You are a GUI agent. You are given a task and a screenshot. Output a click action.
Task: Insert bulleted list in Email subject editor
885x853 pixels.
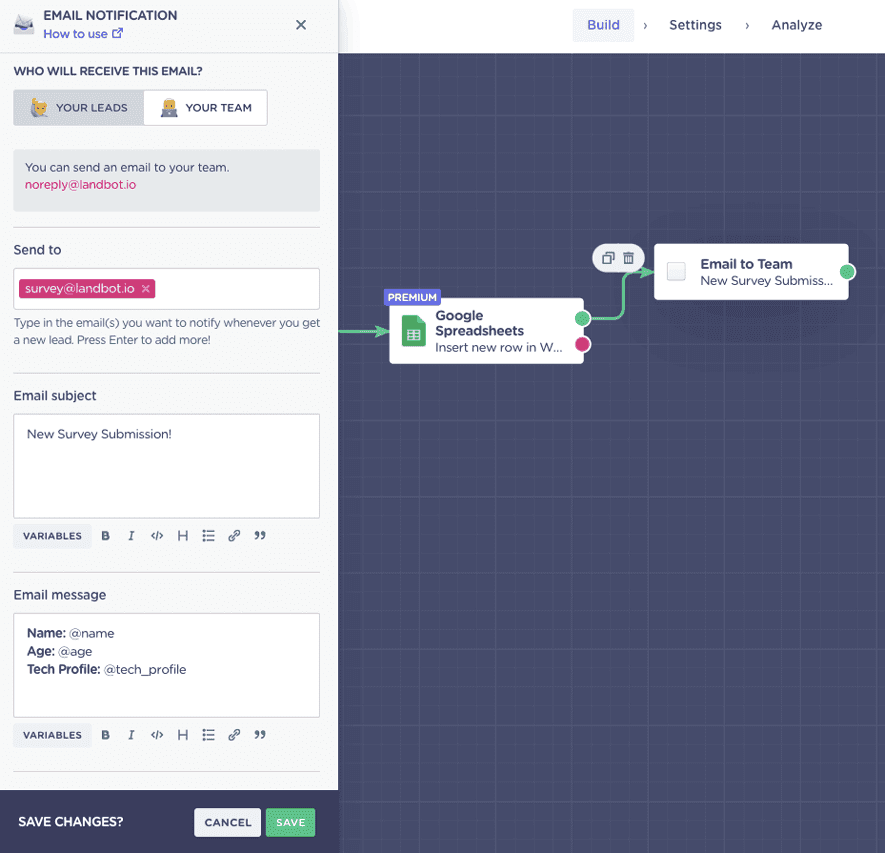tap(208, 535)
